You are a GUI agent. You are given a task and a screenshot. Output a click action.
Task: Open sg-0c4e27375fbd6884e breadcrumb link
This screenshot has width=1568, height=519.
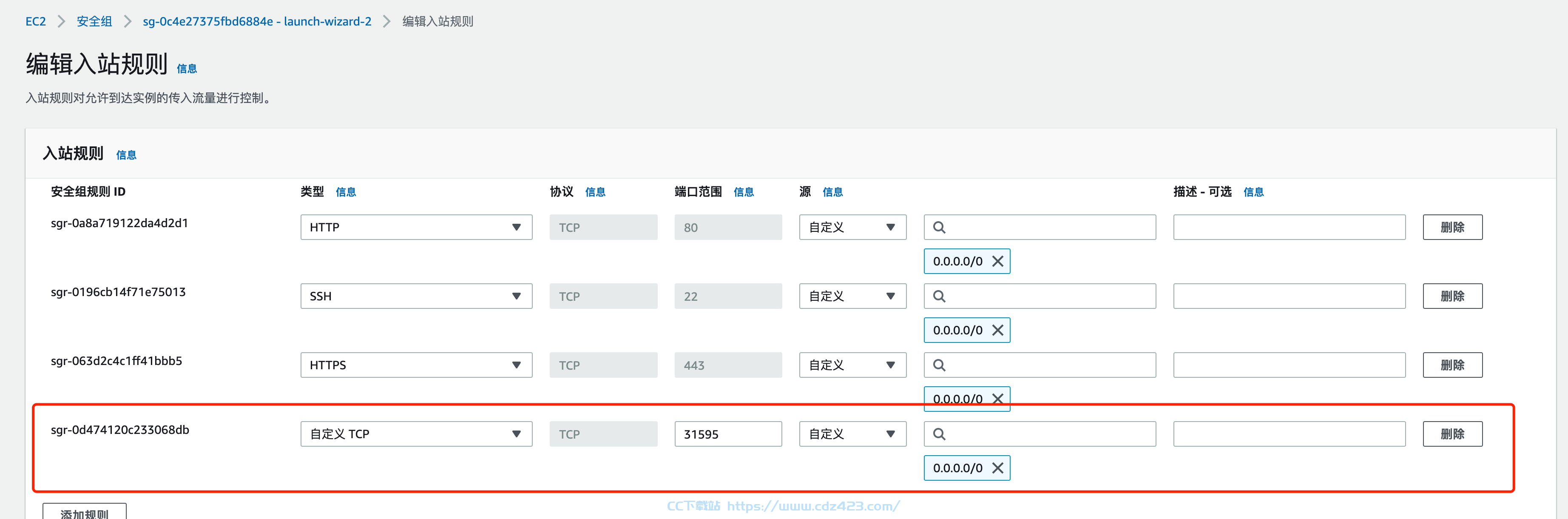point(257,21)
